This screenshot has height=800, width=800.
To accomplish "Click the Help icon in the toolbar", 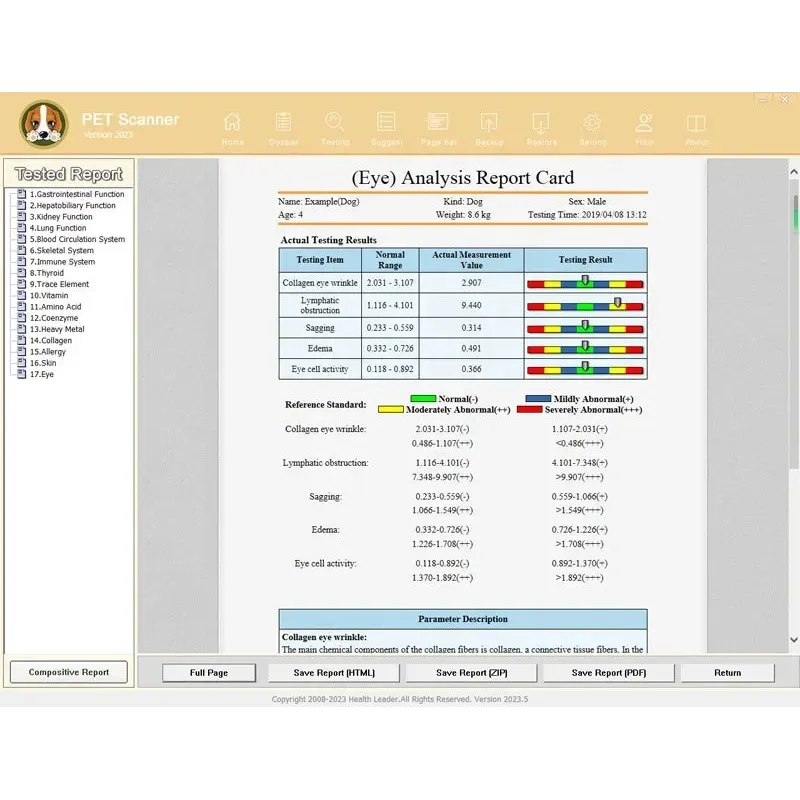I will 644,126.
